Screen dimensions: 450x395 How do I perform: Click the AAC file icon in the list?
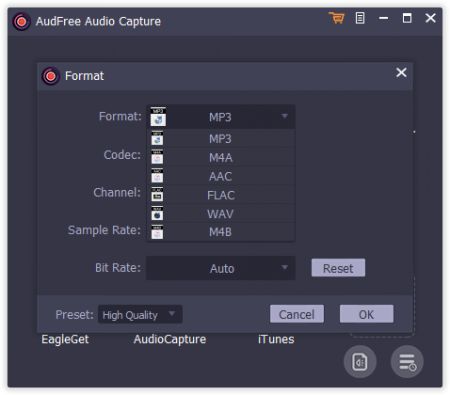pyautogui.click(x=157, y=175)
